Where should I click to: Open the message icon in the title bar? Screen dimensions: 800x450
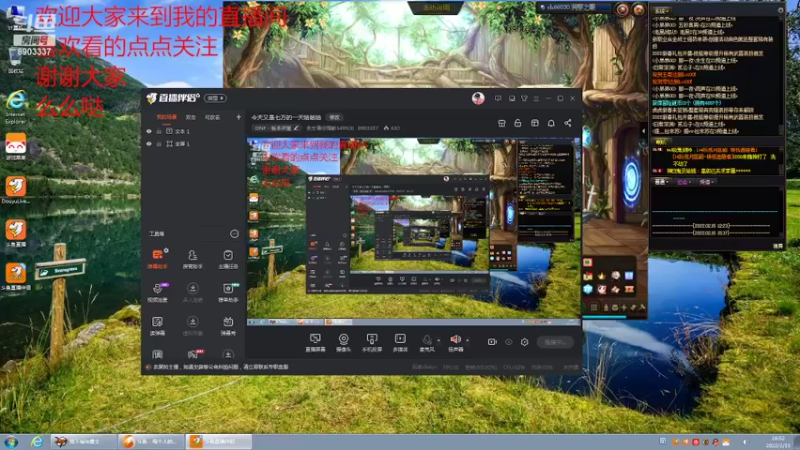(497, 98)
